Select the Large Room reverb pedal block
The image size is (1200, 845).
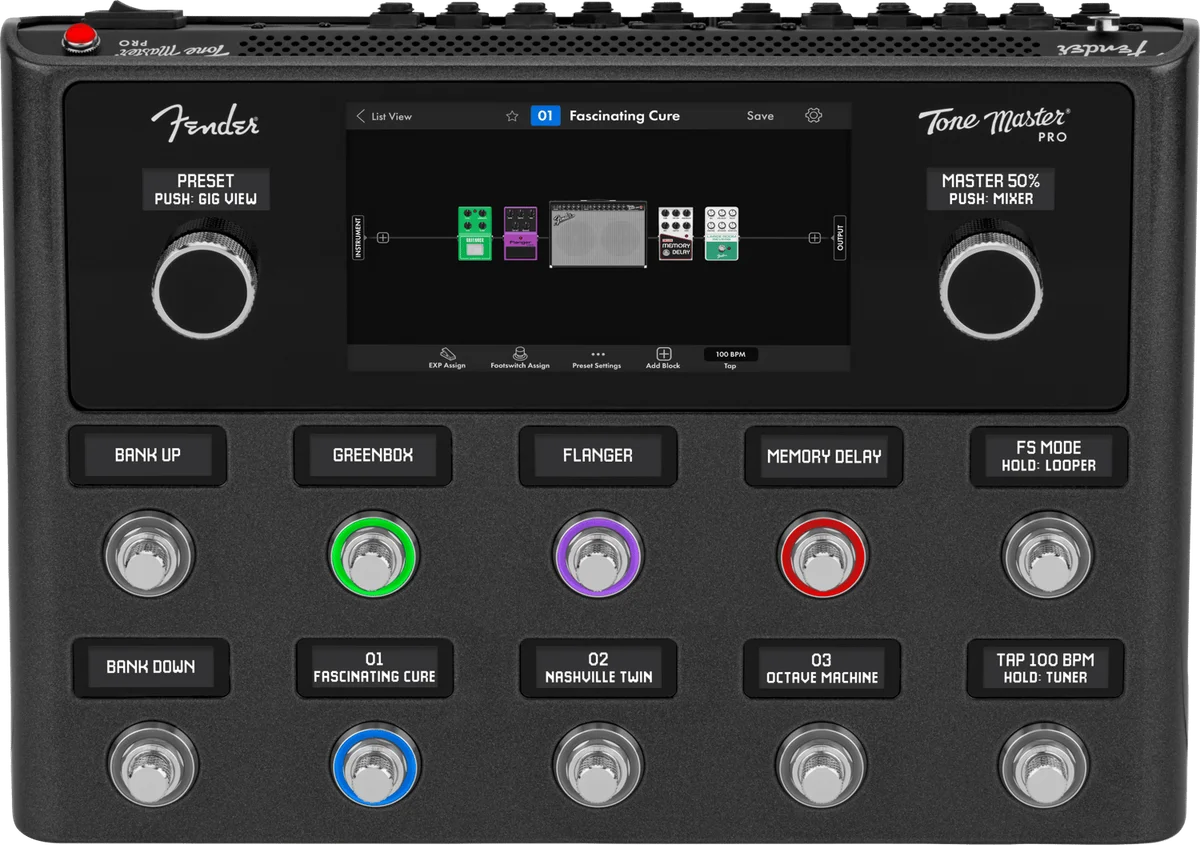coord(721,234)
